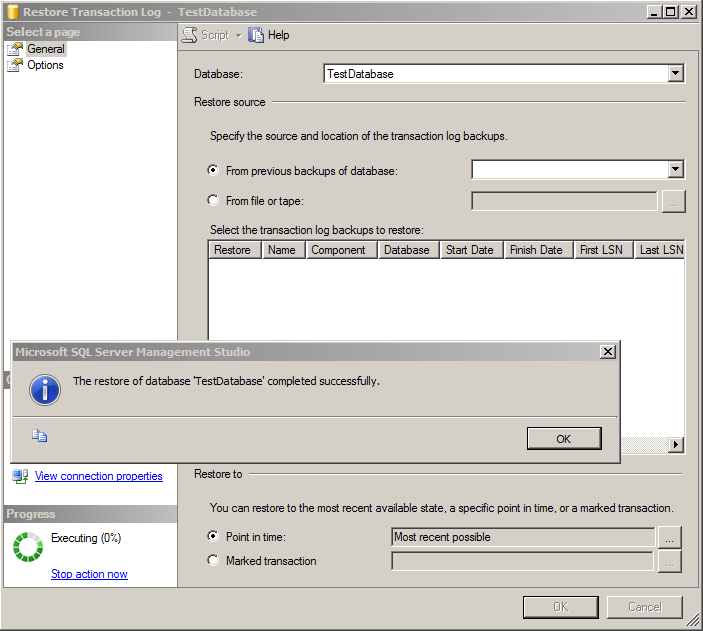Click the Help toolbar label

[x=278, y=35]
